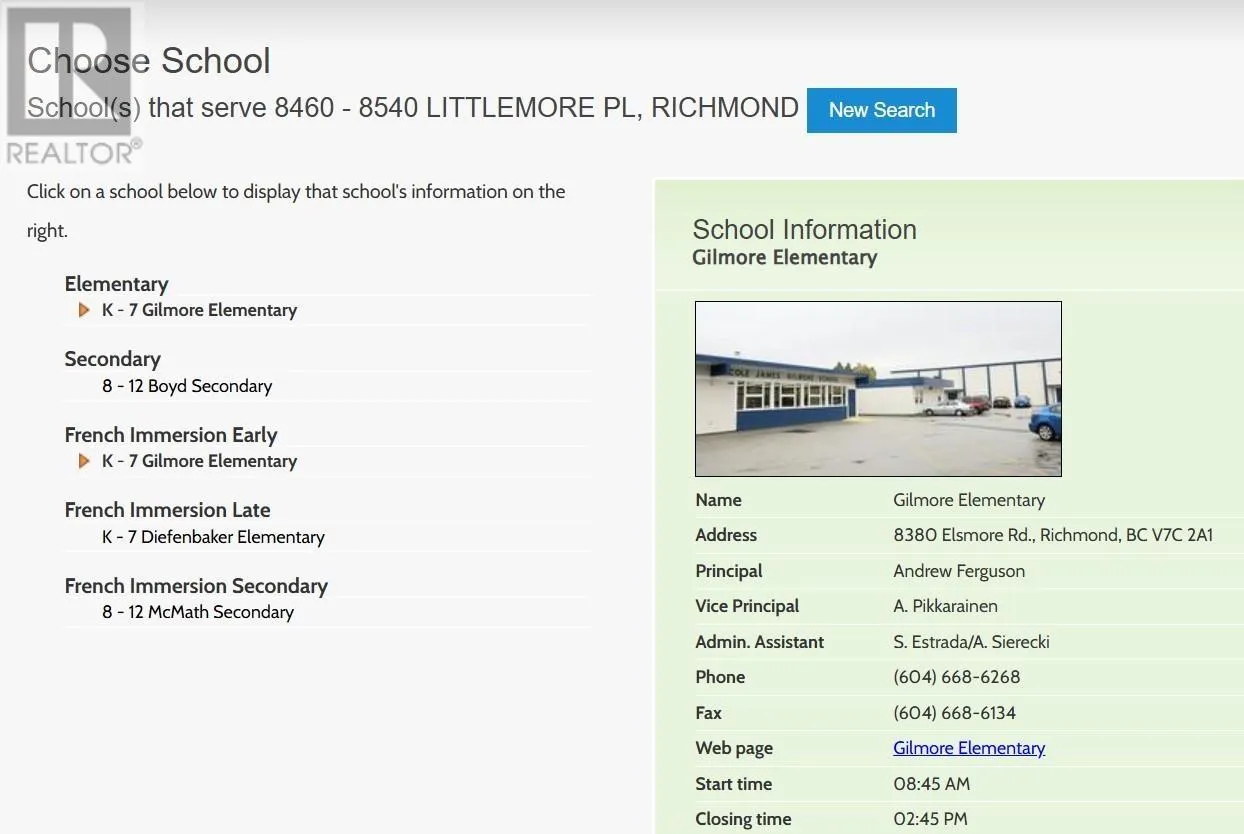Viewport: 1244px width, 834px height.
Task: Click the French Immersion Late heading
Action: pos(167,510)
